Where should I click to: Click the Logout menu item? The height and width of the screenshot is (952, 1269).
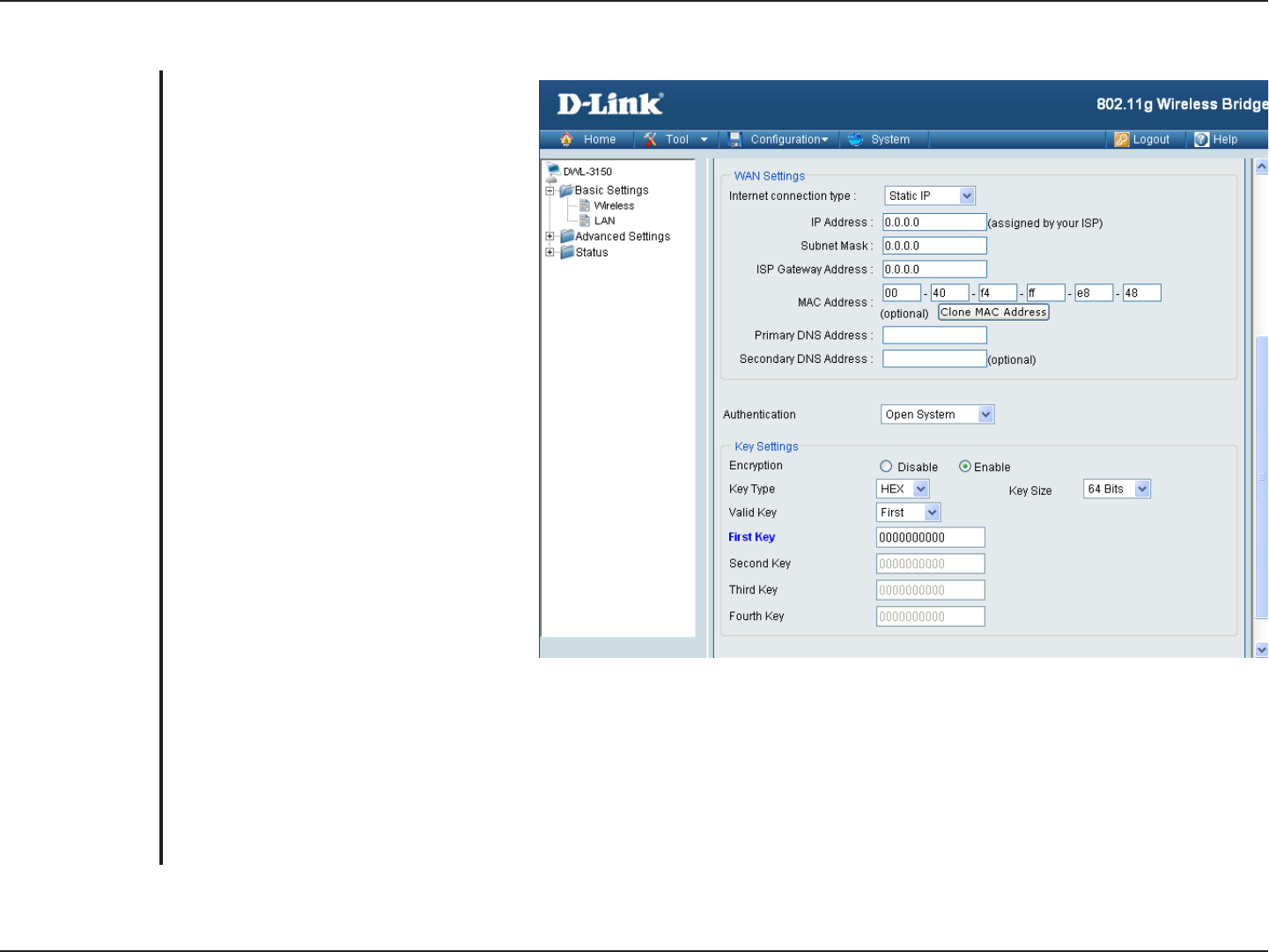tap(1151, 139)
